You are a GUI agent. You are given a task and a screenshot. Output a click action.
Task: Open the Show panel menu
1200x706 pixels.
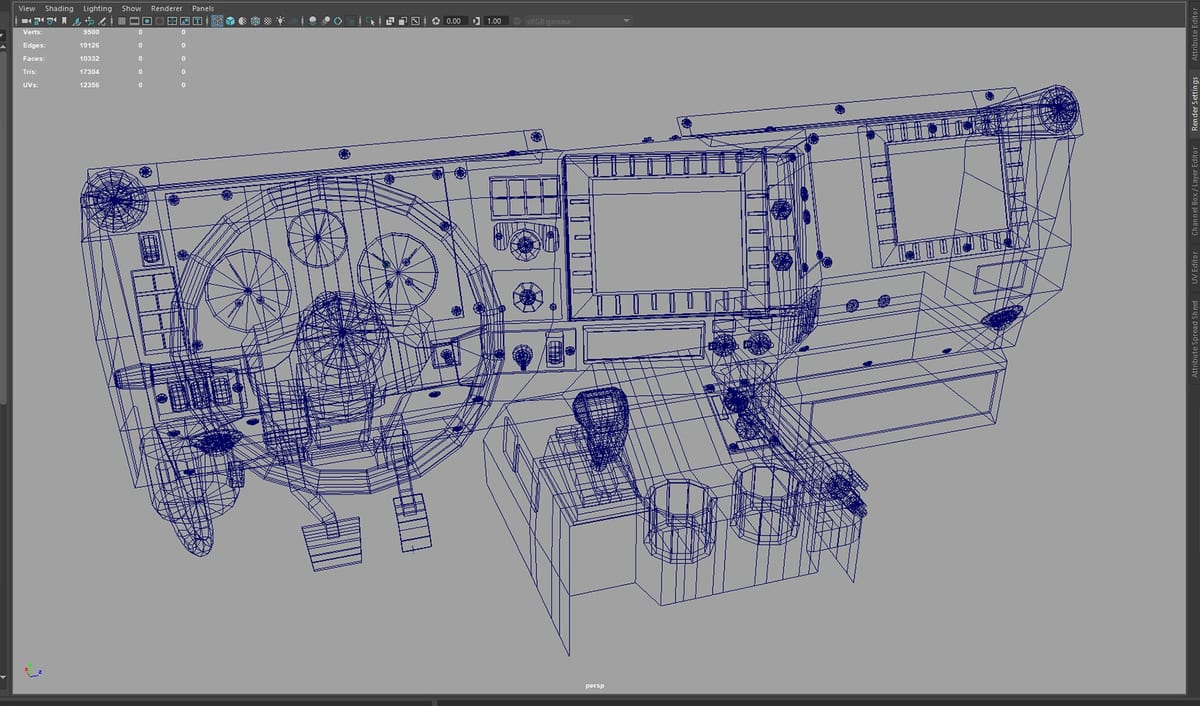point(131,8)
